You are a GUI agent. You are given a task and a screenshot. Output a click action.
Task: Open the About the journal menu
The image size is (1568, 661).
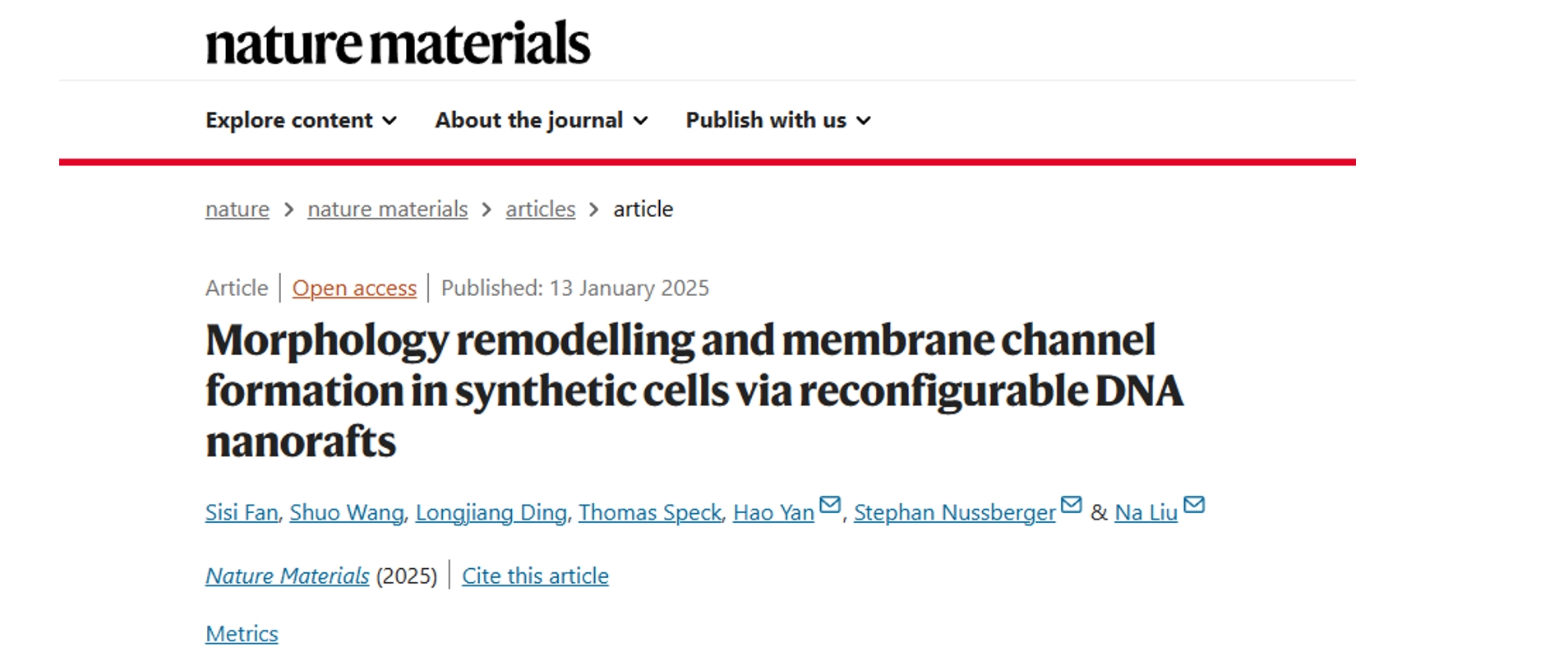point(542,120)
